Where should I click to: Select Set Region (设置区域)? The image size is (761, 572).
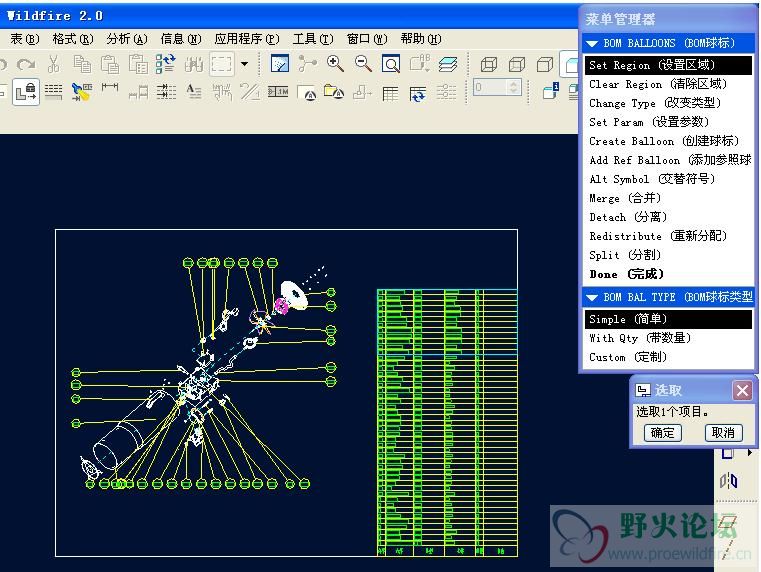(x=668, y=65)
